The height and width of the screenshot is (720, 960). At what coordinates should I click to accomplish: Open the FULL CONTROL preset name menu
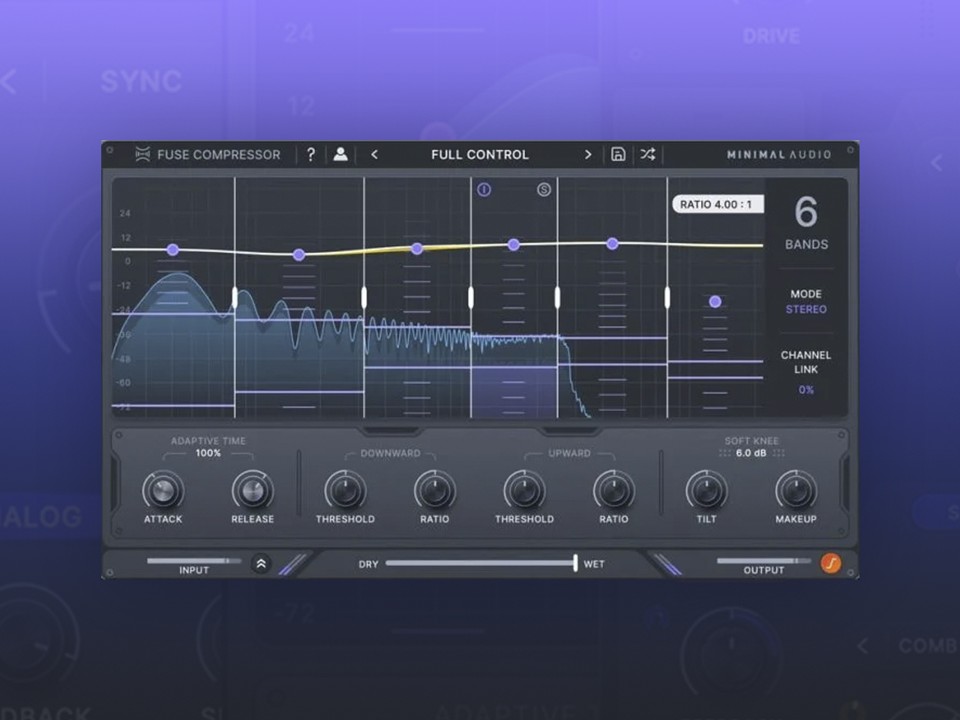click(x=480, y=155)
